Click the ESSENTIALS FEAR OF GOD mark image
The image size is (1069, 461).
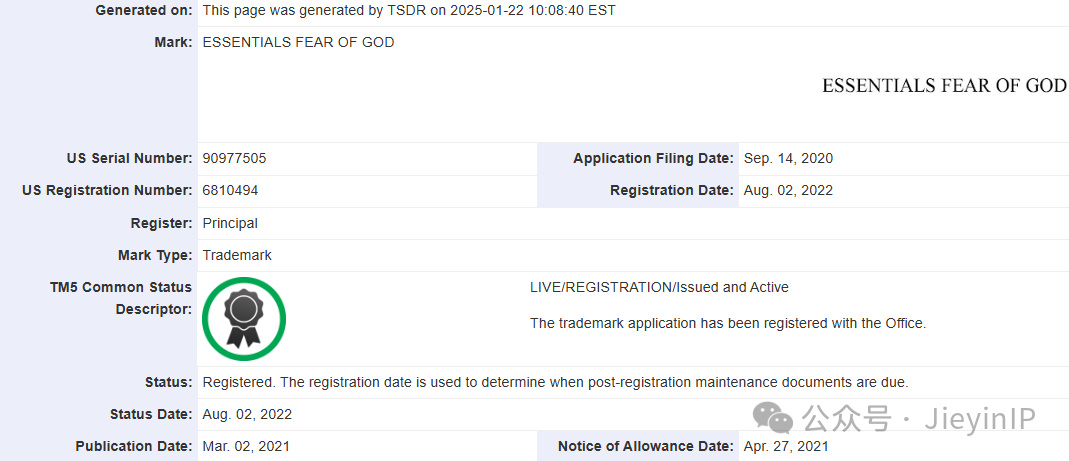pyautogui.click(x=944, y=85)
